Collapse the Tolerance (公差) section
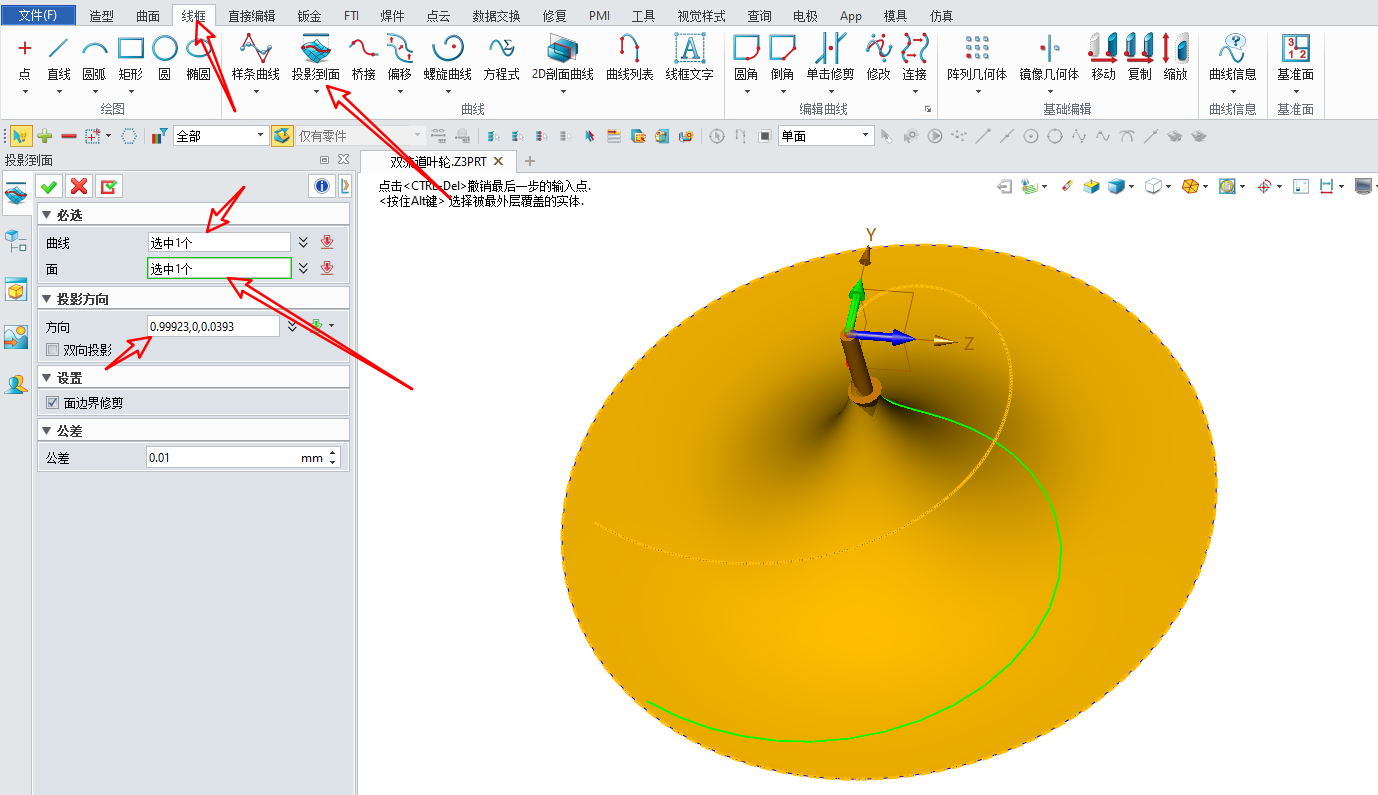1378x795 pixels. [46, 431]
